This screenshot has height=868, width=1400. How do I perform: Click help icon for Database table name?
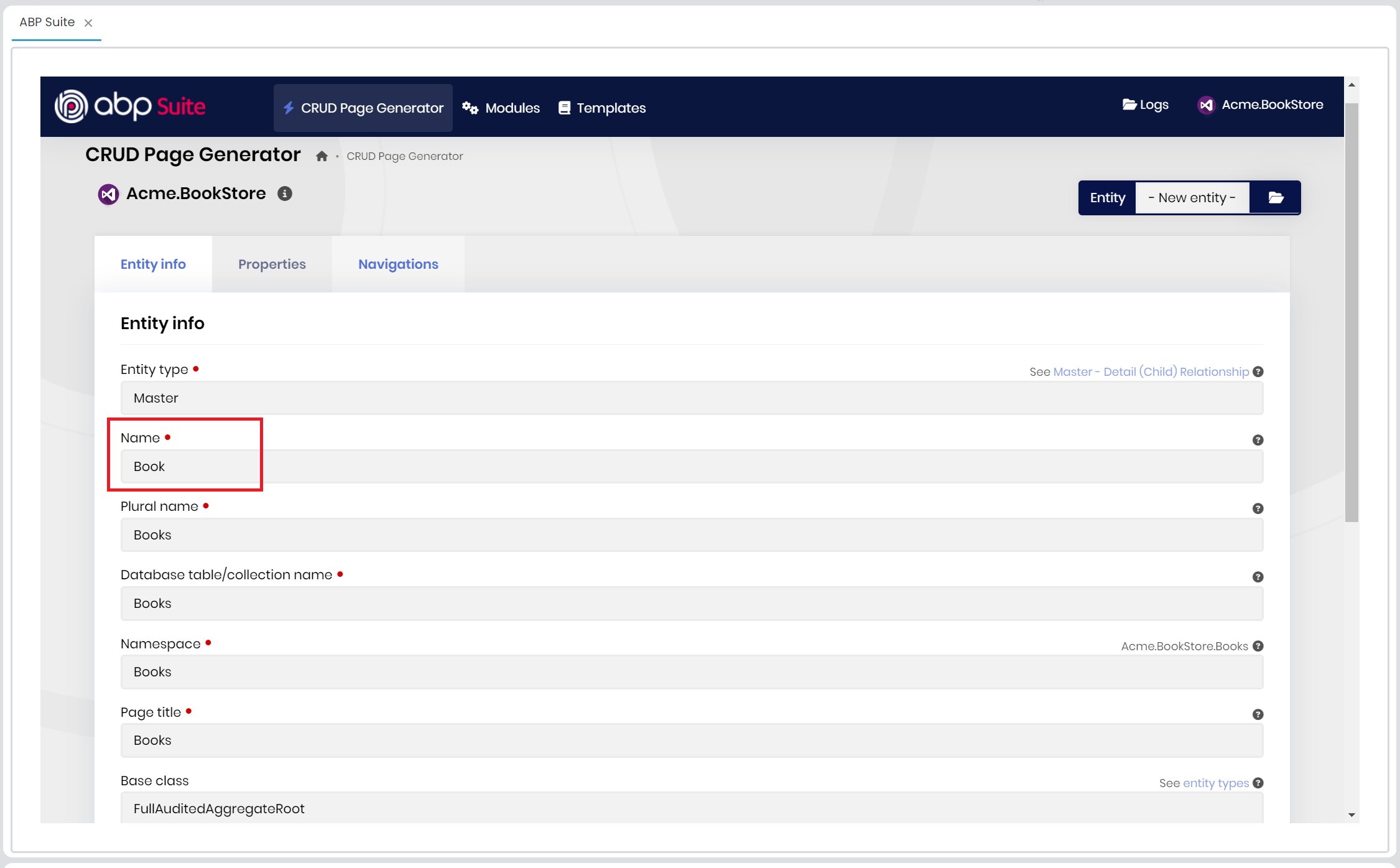click(x=1258, y=577)
